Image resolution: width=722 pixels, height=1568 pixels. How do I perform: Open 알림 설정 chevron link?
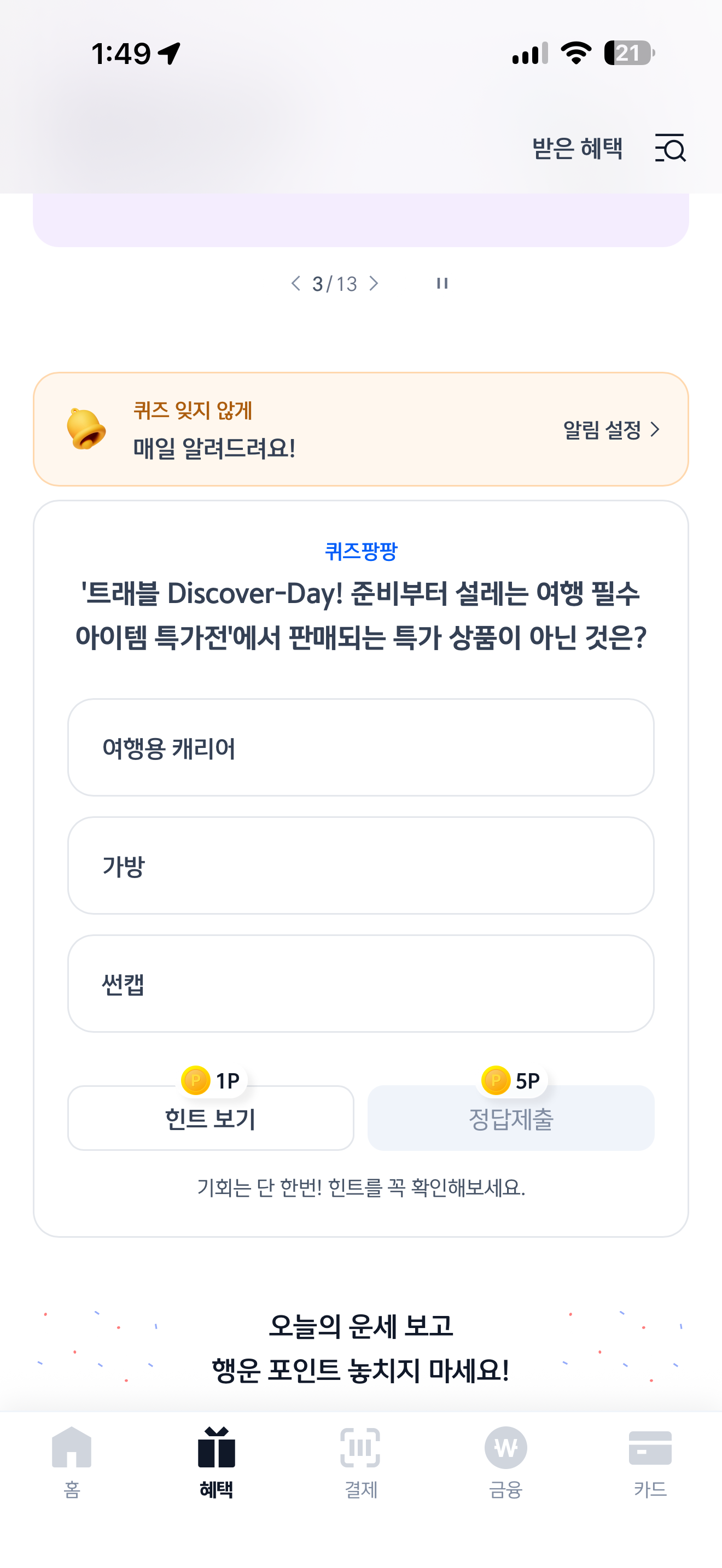pyautogui.click(x=611, y=430)
